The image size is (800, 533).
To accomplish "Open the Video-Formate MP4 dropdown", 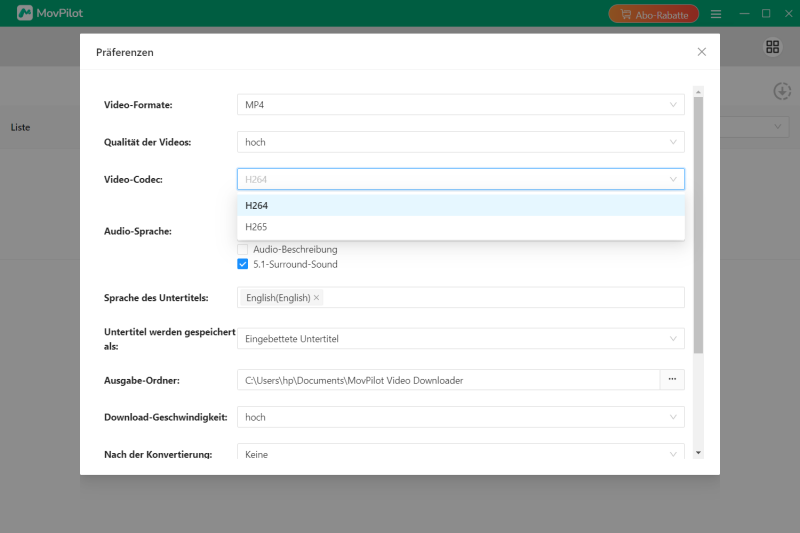I will click(461, 105).
